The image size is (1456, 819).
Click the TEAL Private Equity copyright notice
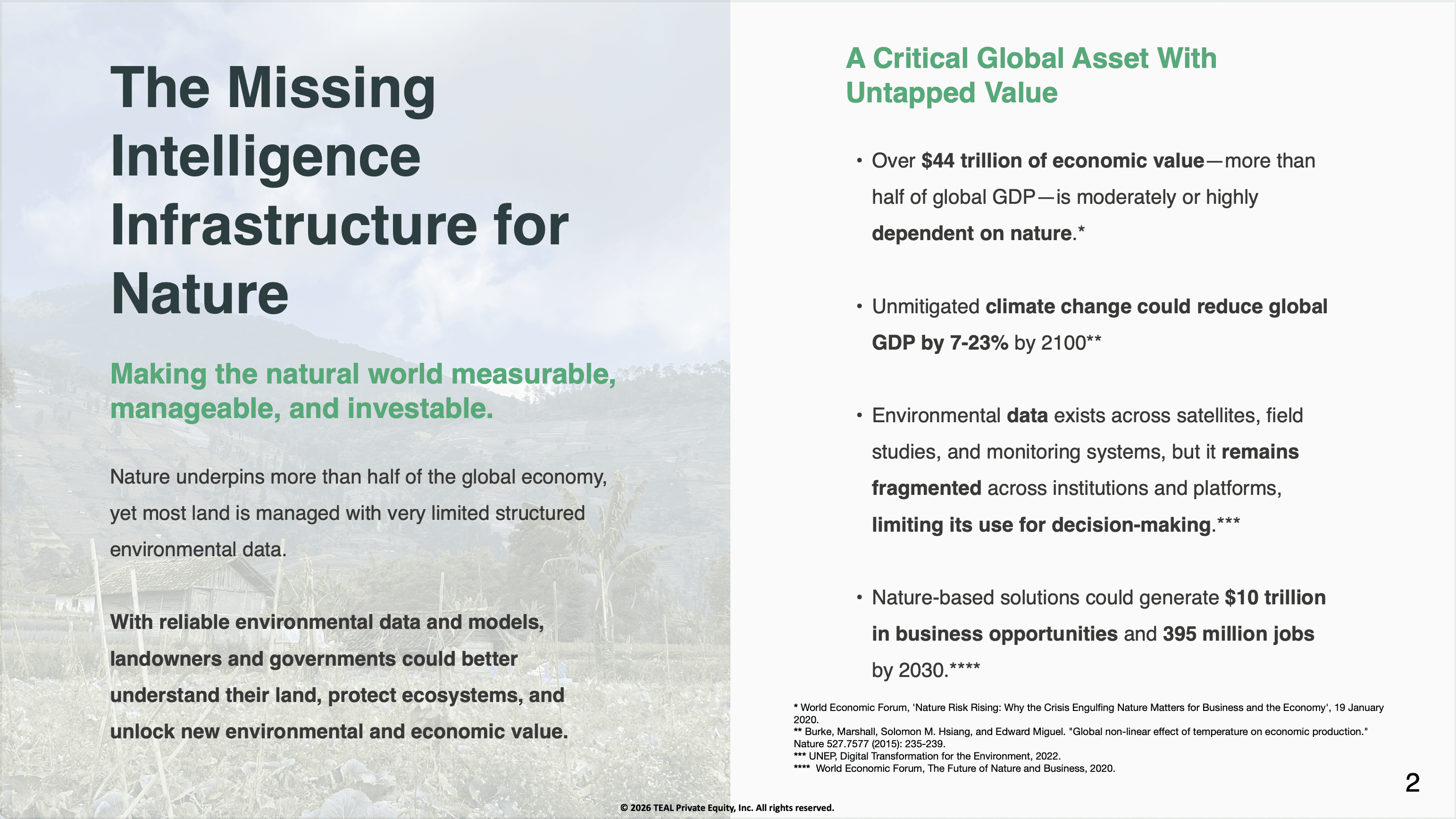(x=727, y=808)
